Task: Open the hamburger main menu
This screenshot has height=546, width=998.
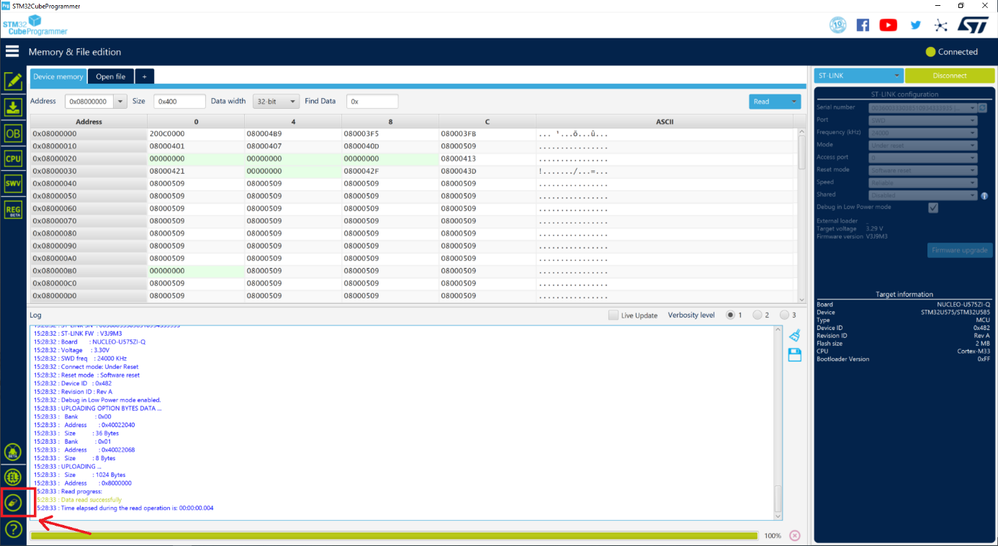Action: [12, 52]
